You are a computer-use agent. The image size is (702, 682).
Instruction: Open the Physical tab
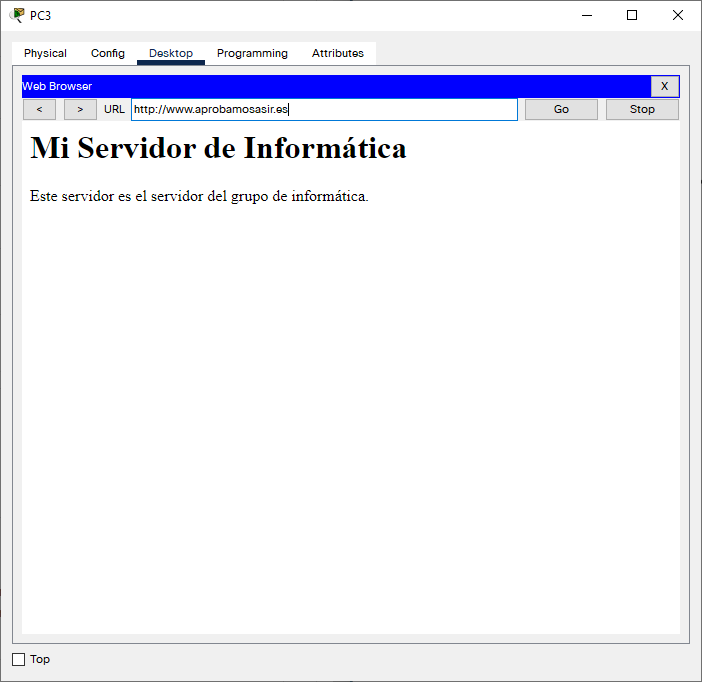(45, 53)
